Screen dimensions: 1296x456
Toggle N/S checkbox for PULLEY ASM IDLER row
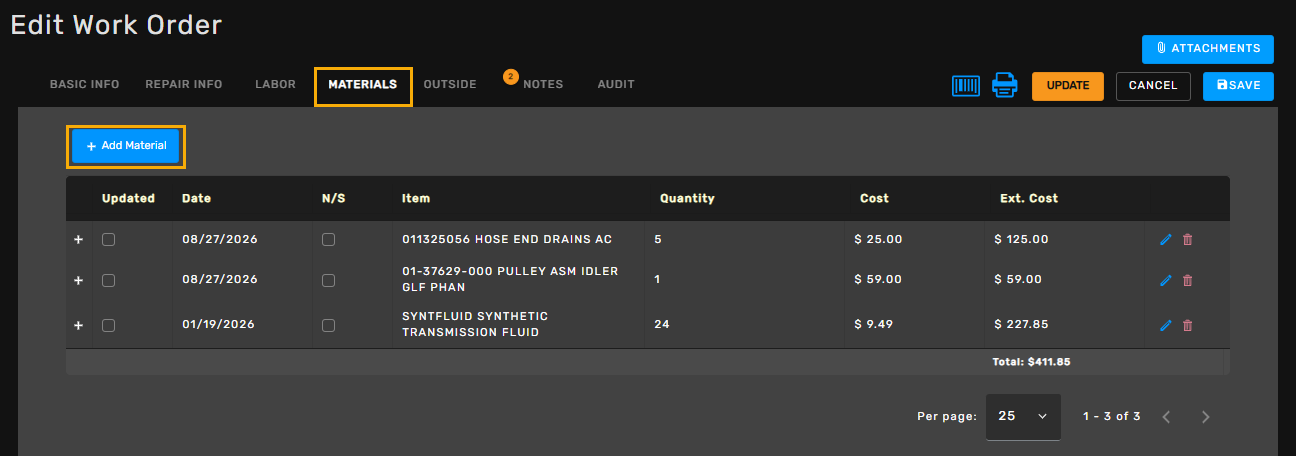point(328,281)
